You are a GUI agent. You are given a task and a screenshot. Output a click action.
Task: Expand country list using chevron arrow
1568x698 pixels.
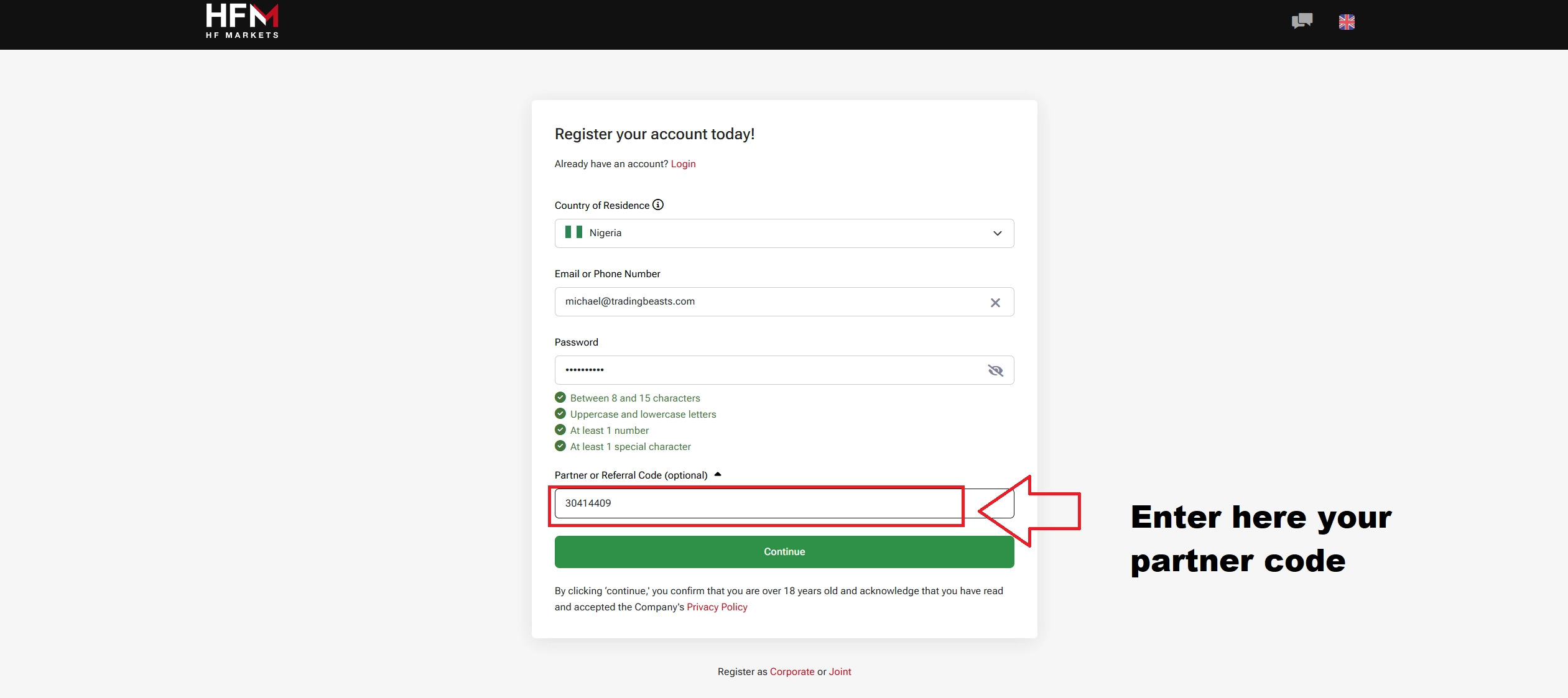(998, 233)
